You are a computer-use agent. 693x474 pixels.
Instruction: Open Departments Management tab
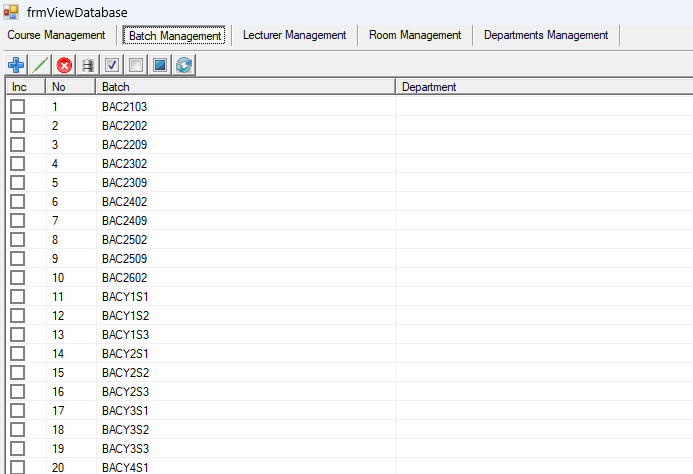[546, 35]
